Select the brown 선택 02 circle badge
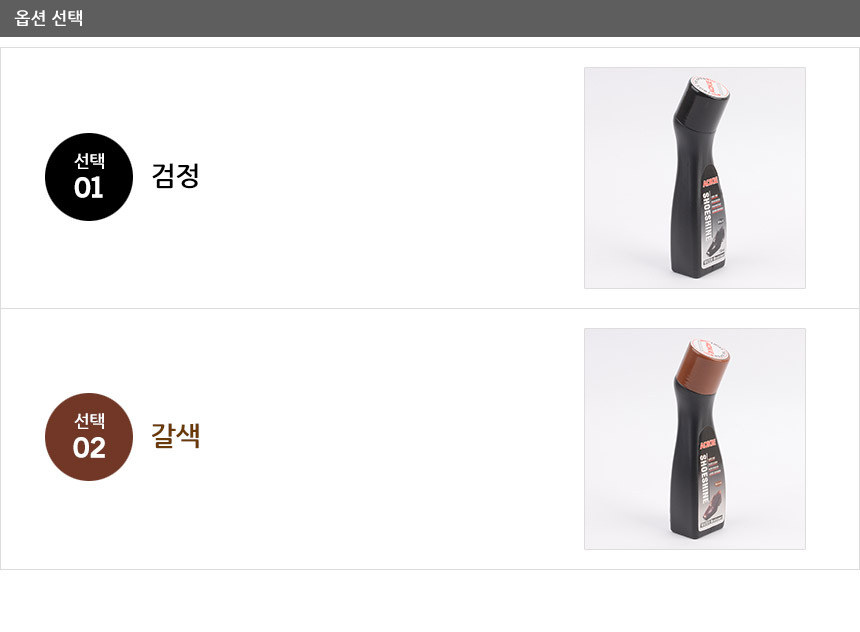This screenshot has width=860, height=632. click(89, 437)
